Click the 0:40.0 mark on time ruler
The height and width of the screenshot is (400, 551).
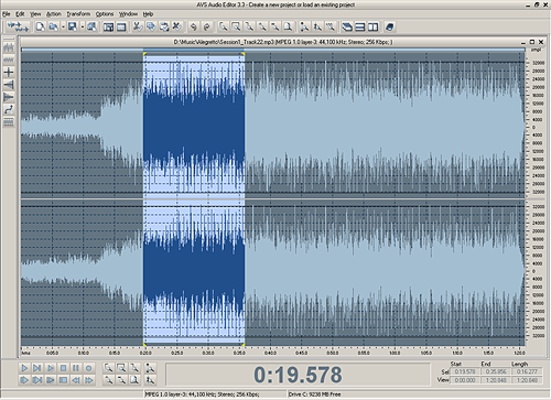click(270, 353)
